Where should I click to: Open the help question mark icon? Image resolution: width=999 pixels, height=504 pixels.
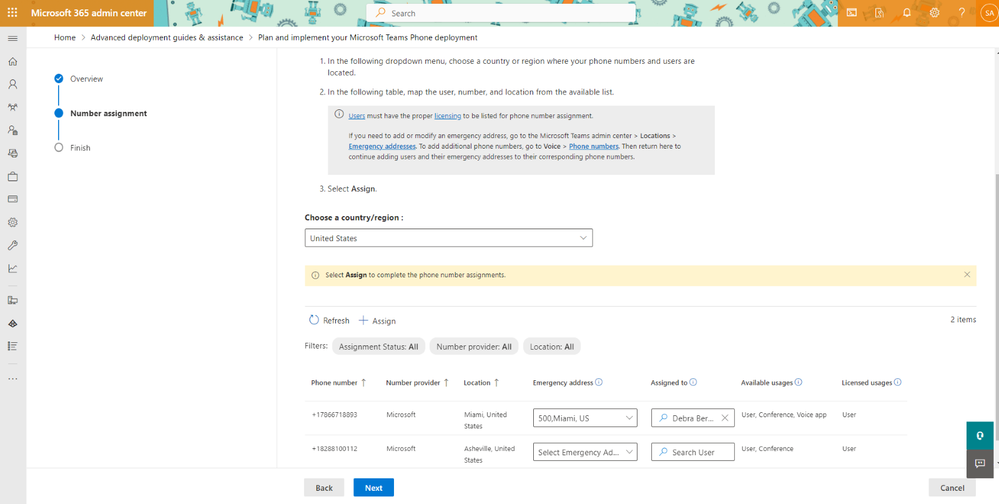(962, 13)
